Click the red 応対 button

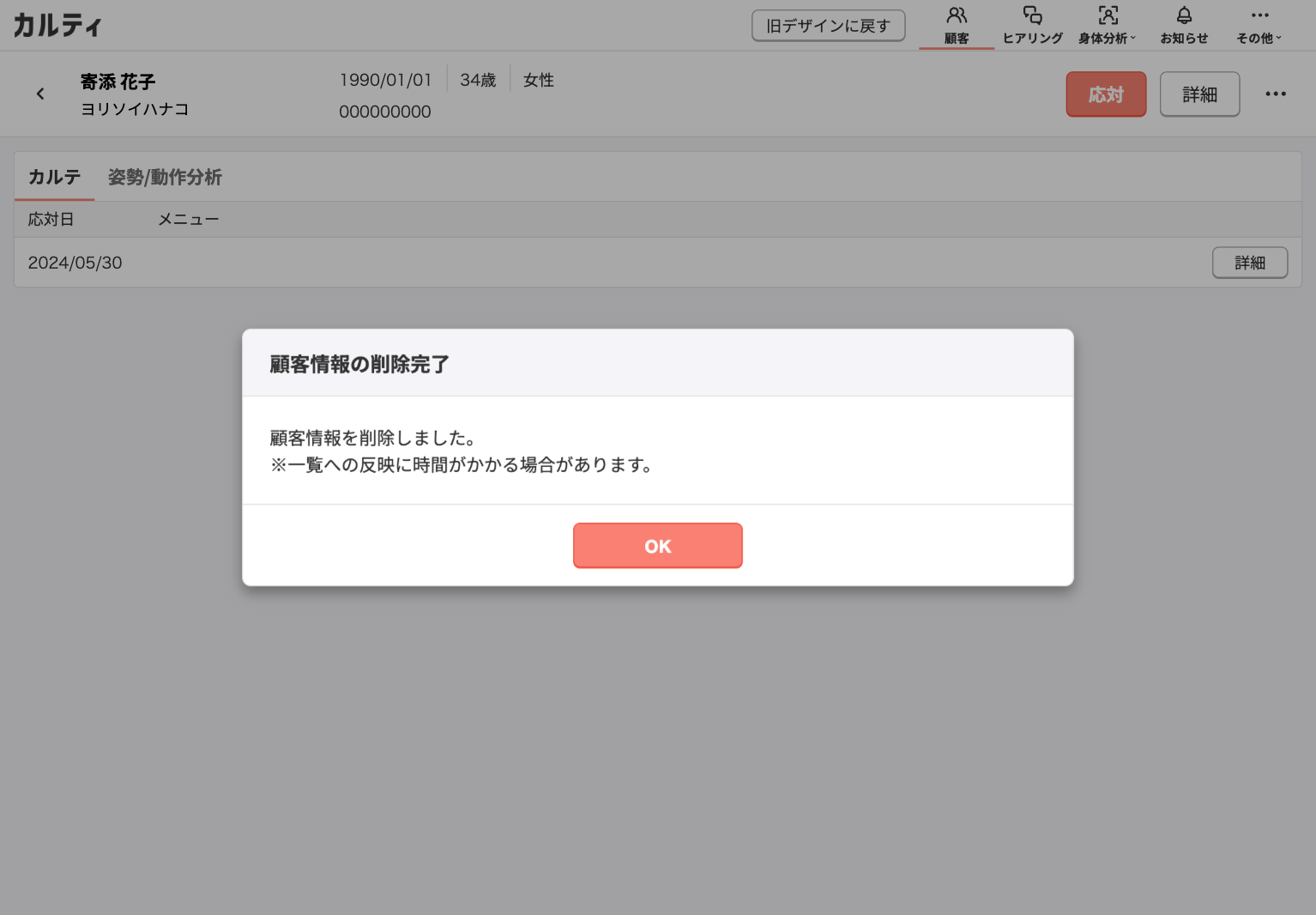click(x=1106, y=94)
